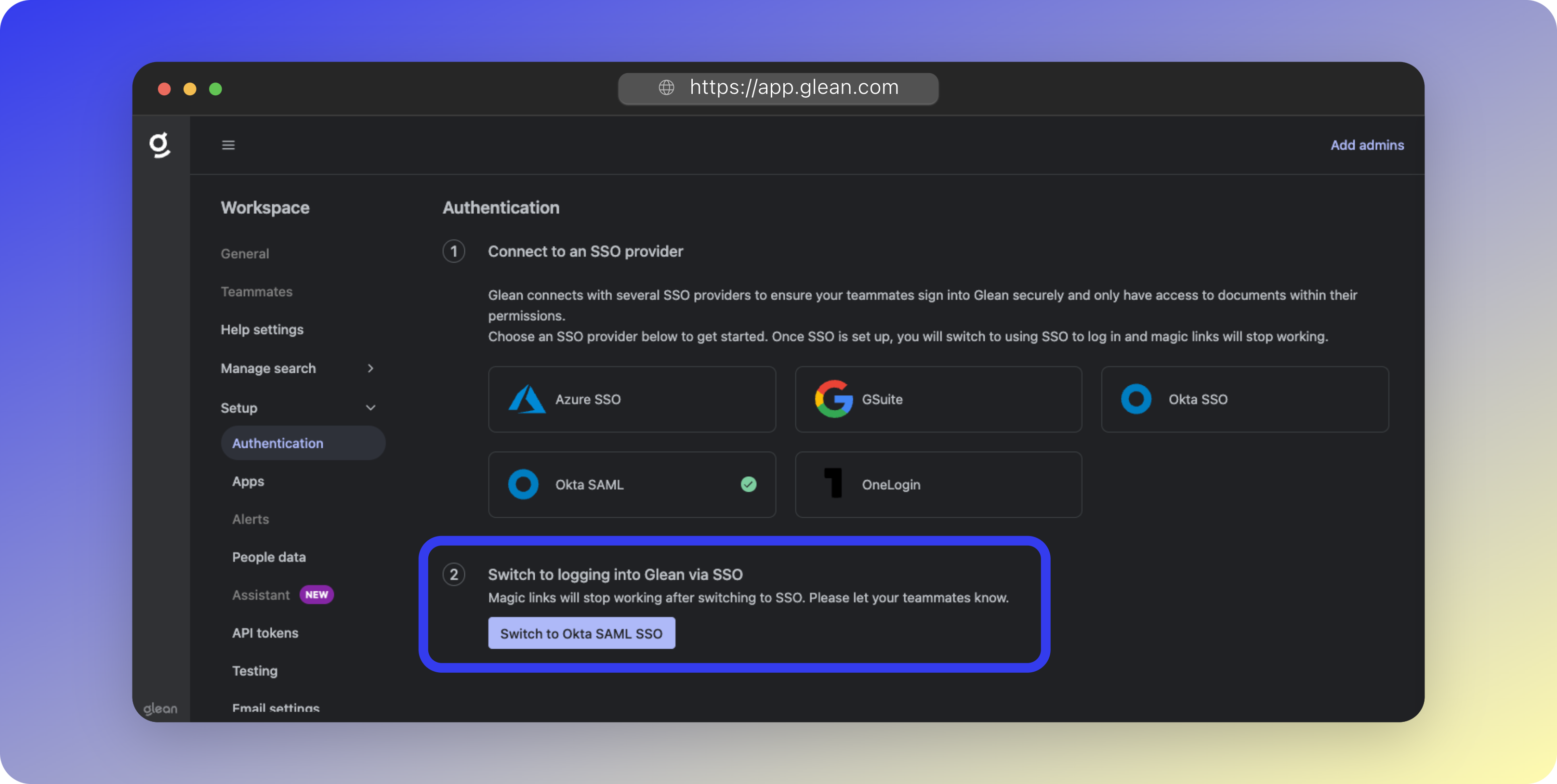Click the app.glean.com address bar
This screenshot has height=784, width=1557.
coord(793,88)
